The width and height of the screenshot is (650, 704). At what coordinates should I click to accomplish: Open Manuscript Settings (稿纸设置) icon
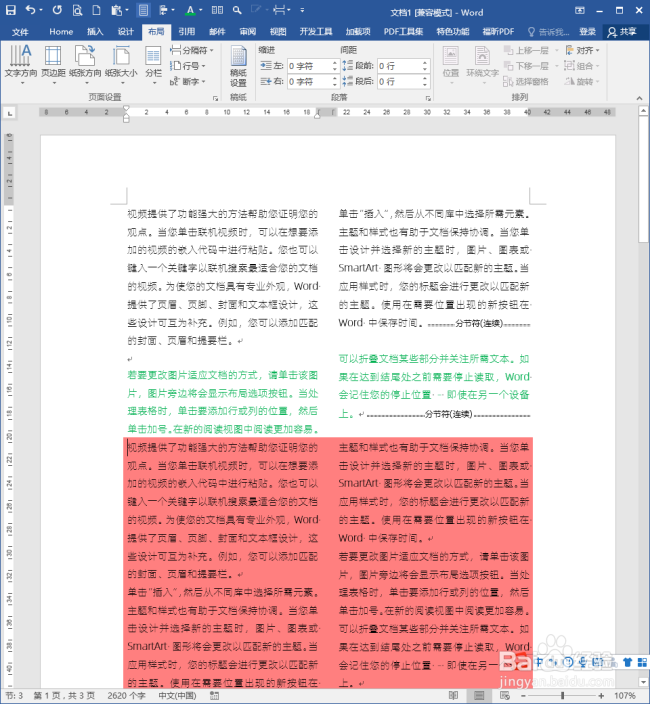point(238,66)
